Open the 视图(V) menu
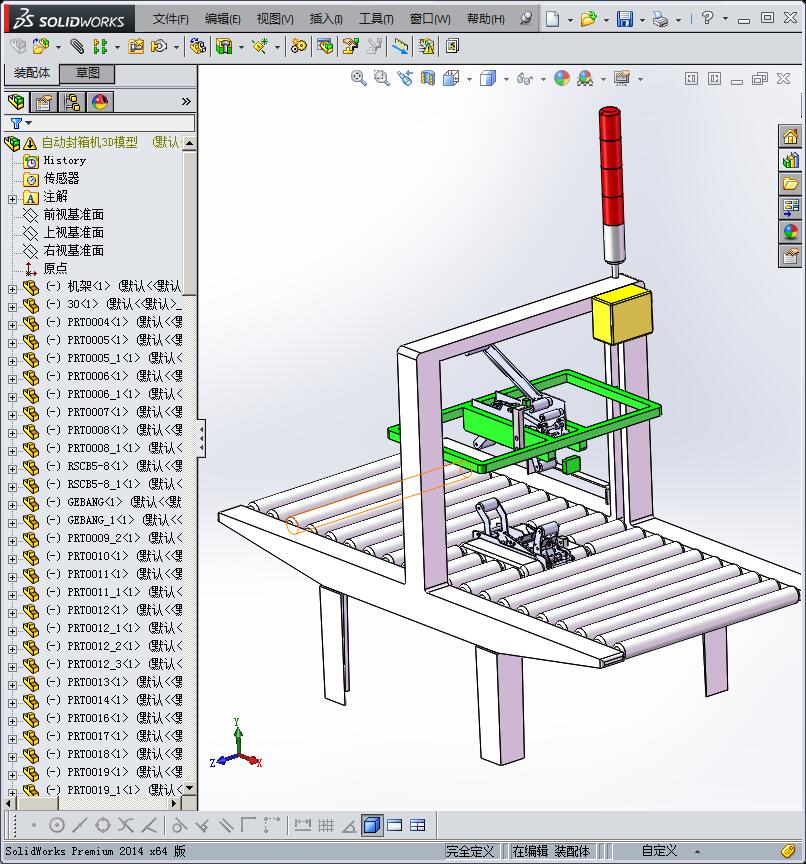 (275, 19)
